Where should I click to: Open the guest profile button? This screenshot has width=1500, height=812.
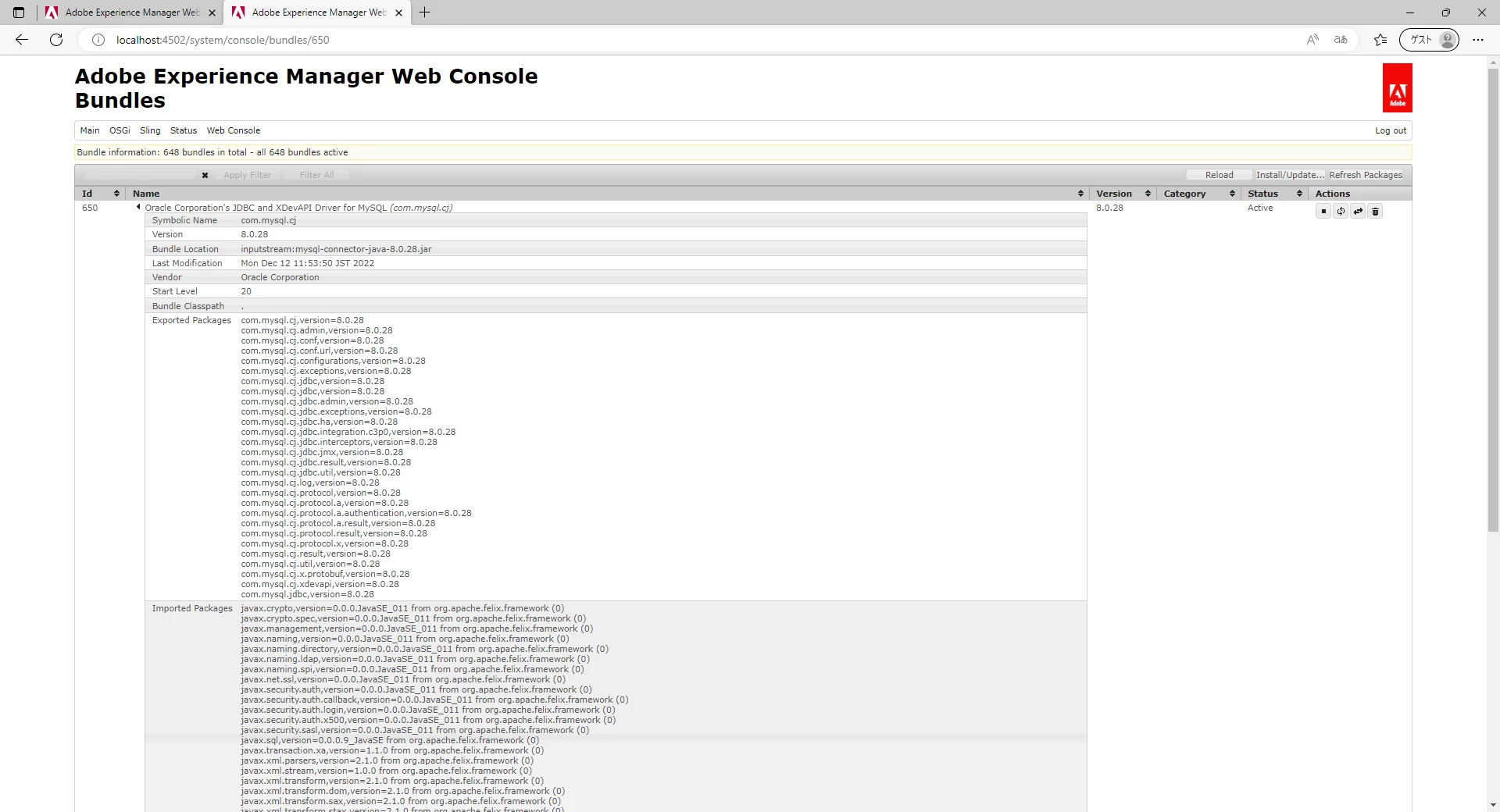click(1429, 40)
